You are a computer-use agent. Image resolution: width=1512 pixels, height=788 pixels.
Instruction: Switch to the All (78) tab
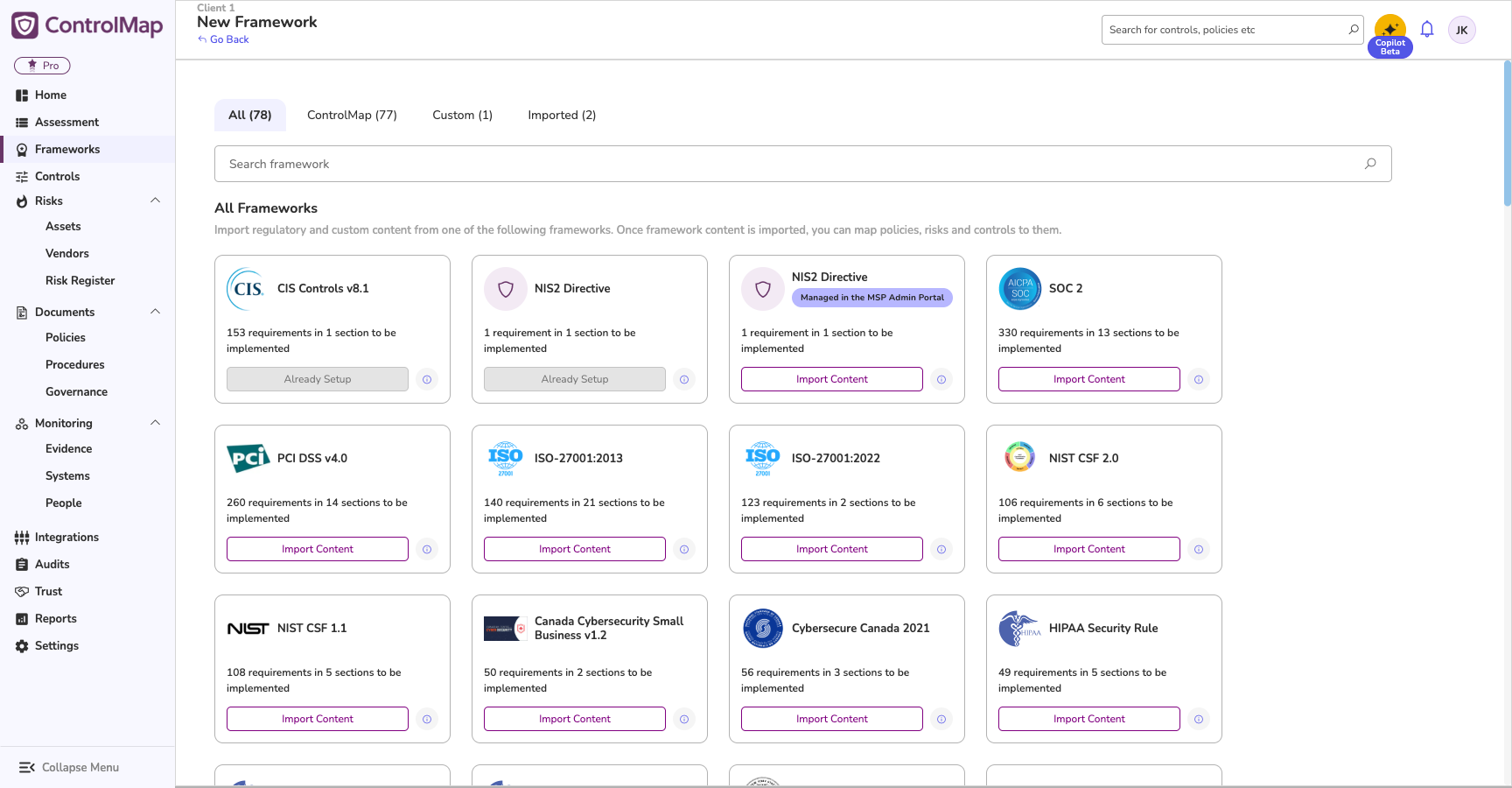tap(250, 115)
